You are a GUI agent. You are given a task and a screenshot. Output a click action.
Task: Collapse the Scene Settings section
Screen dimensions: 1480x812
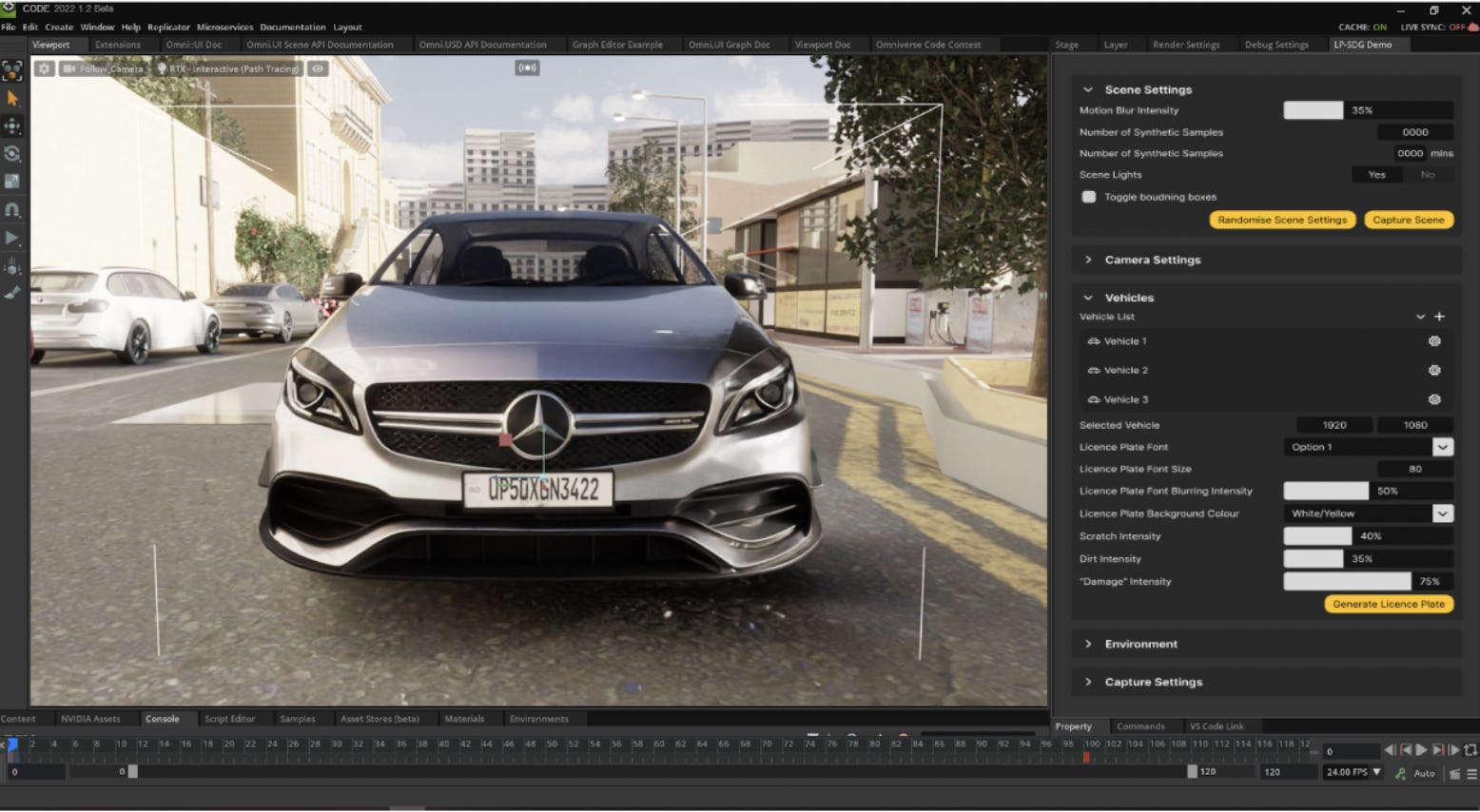(x=1088, y=89)
